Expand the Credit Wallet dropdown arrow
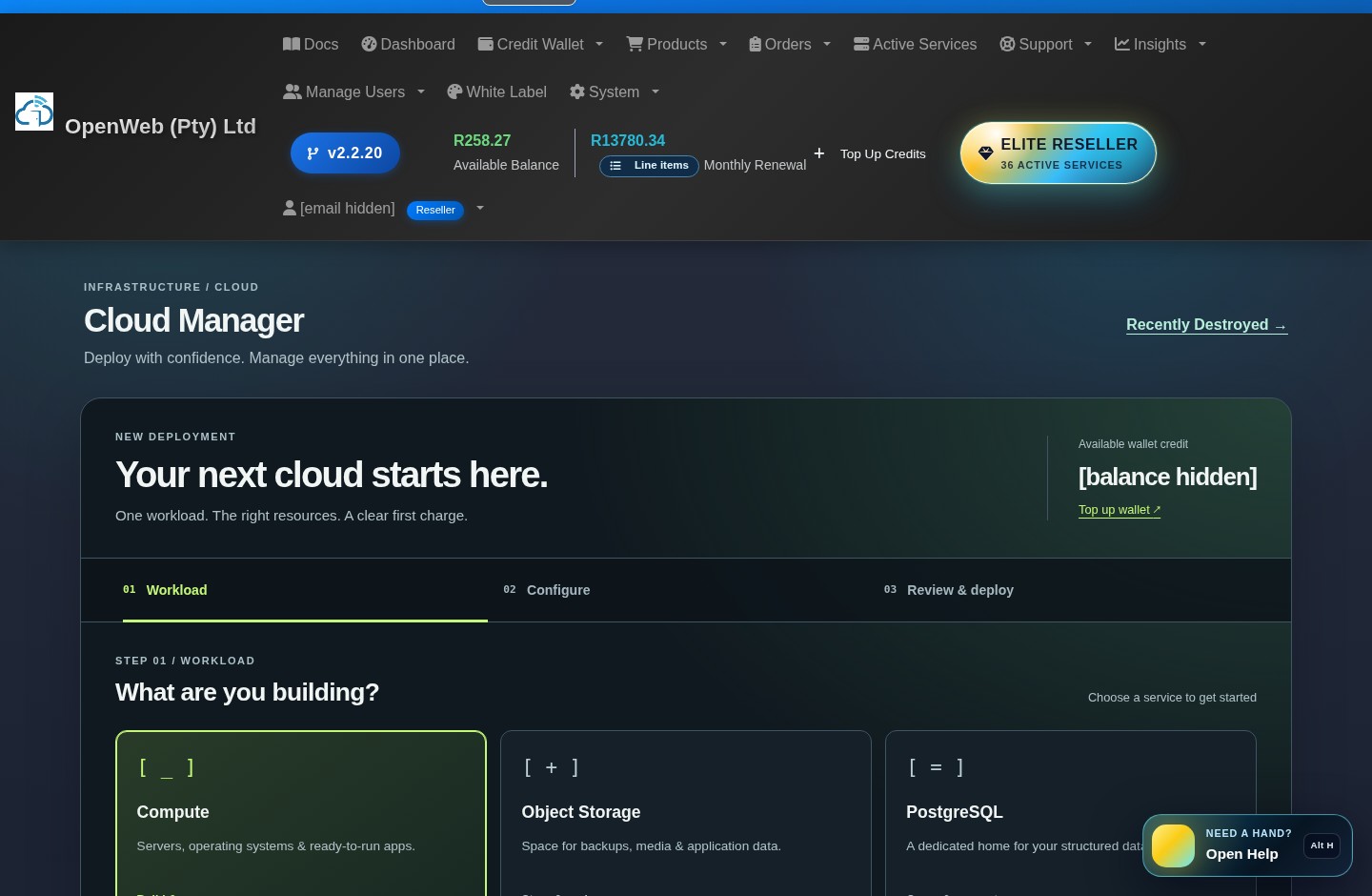This screenshot has height=896, width=1372. tap(599, 44)
